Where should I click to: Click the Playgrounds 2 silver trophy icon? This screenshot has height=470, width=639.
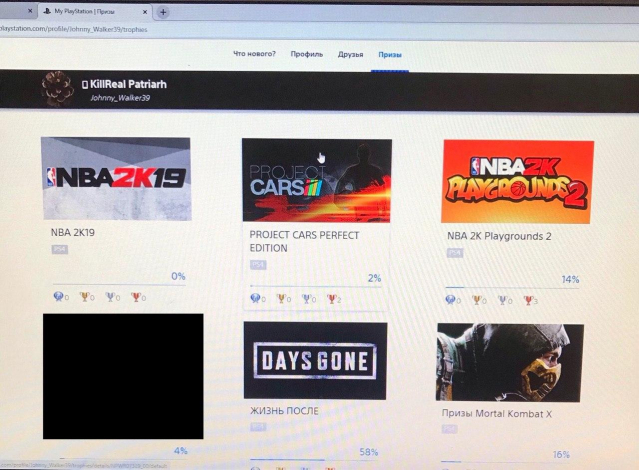[x=502, y=300]
